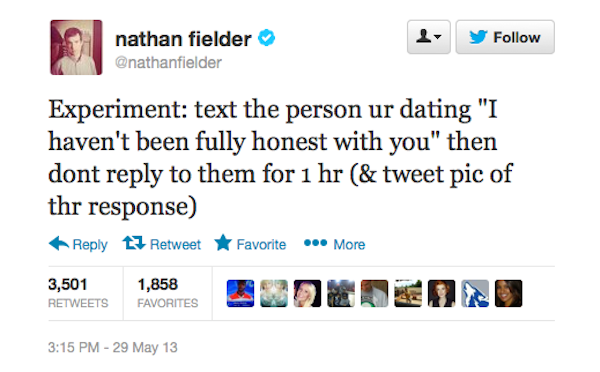Viewport: 600px width, 372px height.
Task: Open the @nathanfielder handle link
Action: tap(168, 62)
